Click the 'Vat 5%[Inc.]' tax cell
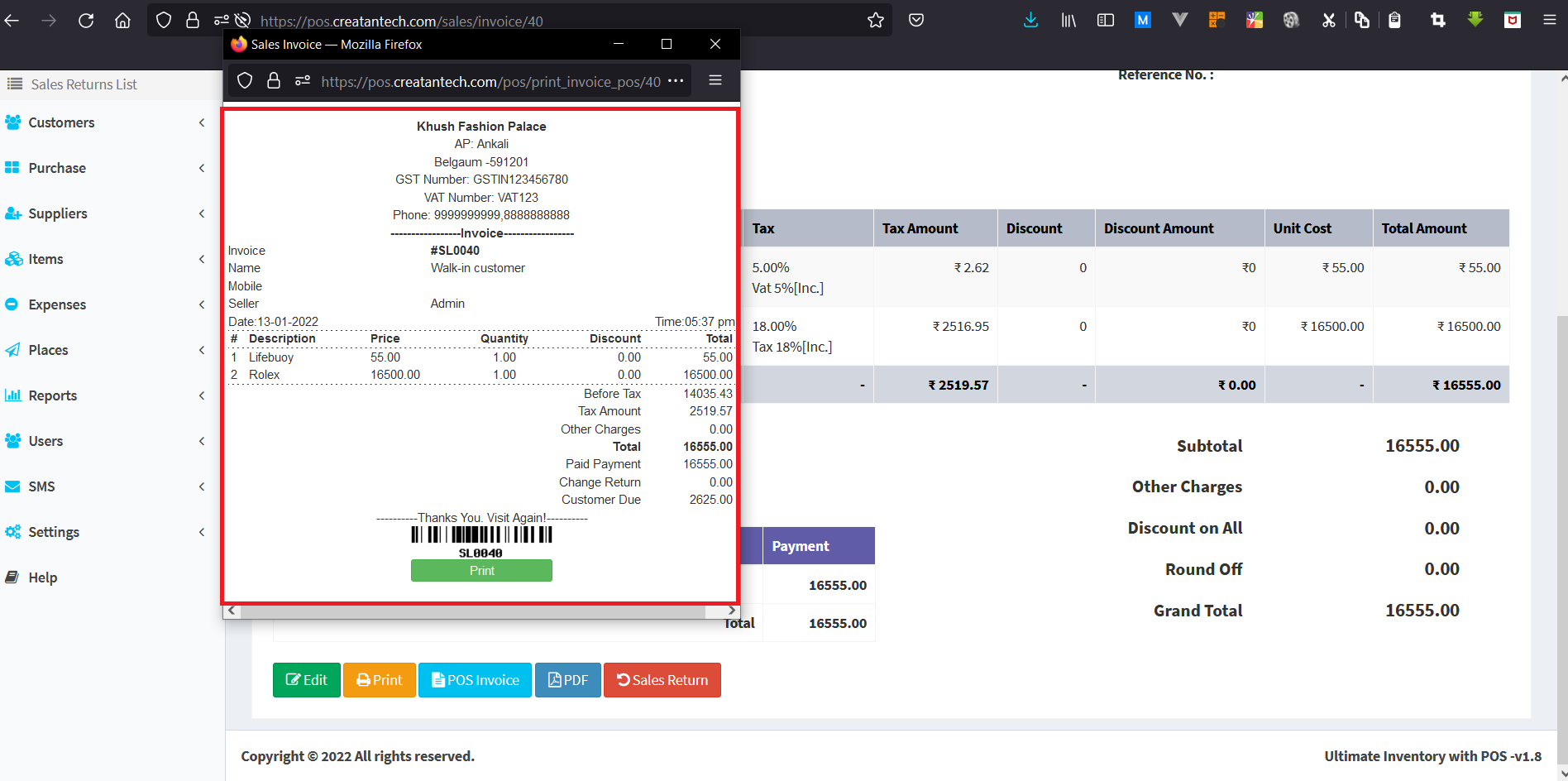1568x781 pixels. (x=788, y=288)
